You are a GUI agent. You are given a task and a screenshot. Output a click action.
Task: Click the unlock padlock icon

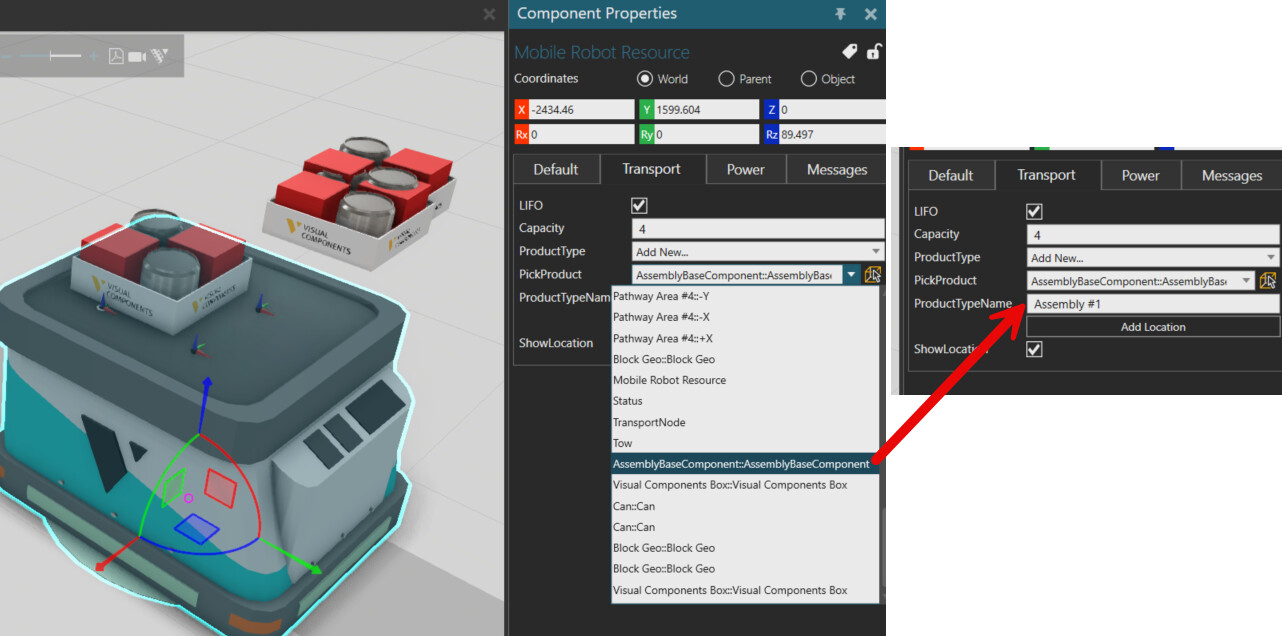873,52
